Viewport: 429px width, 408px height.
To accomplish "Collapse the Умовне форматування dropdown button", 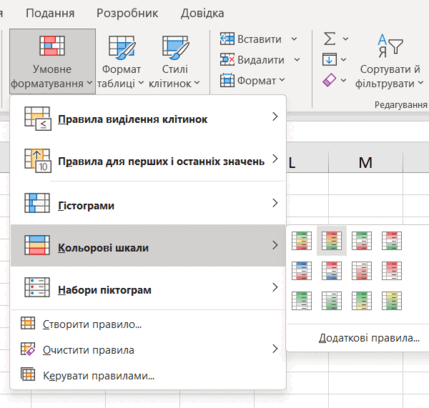I will (52, 61).
